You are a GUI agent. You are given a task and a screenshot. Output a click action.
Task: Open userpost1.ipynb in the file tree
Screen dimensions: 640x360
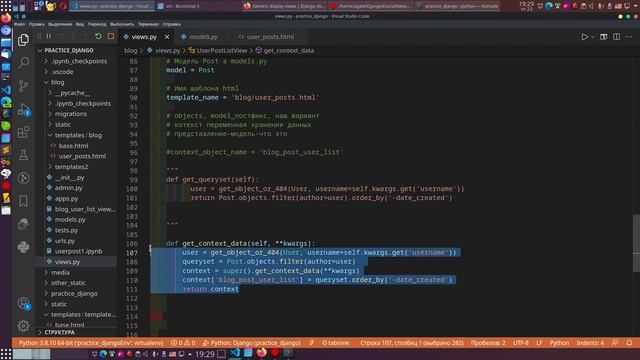click(x=78, y=251)
